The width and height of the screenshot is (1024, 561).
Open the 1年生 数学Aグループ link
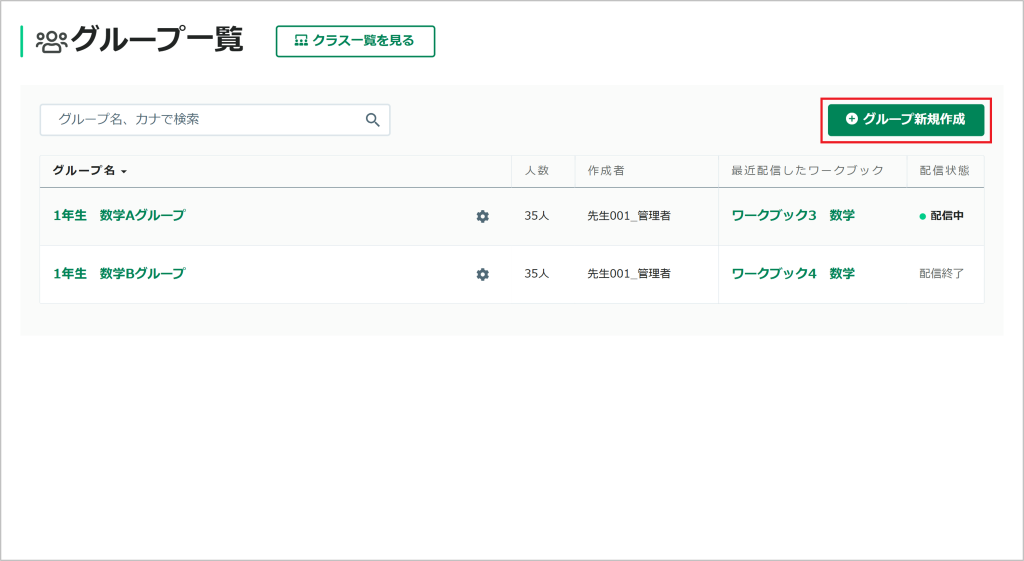point(119,216)
